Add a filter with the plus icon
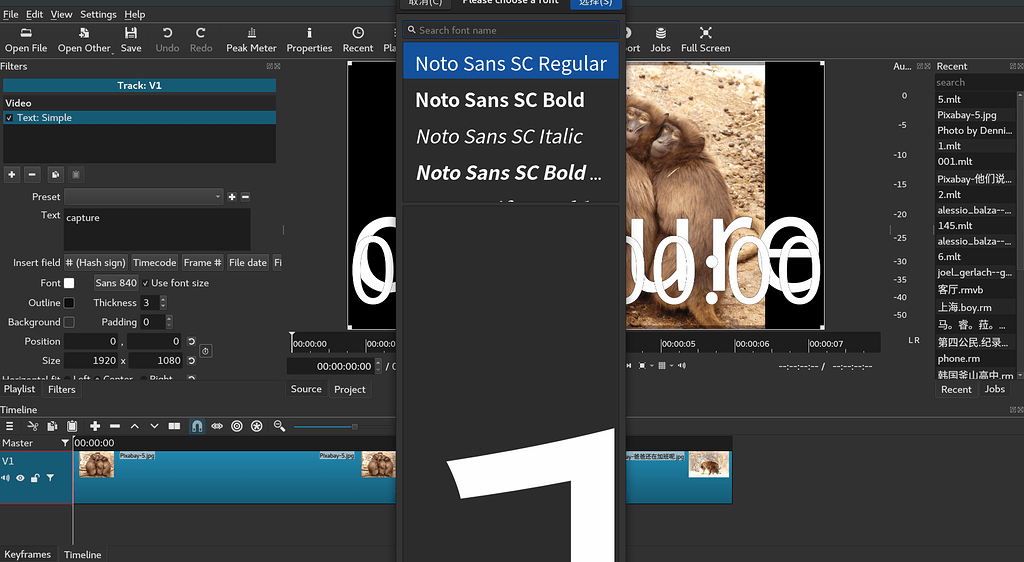Image resolution: width=1024 pixels, height=562 pixels. [12, 174]
